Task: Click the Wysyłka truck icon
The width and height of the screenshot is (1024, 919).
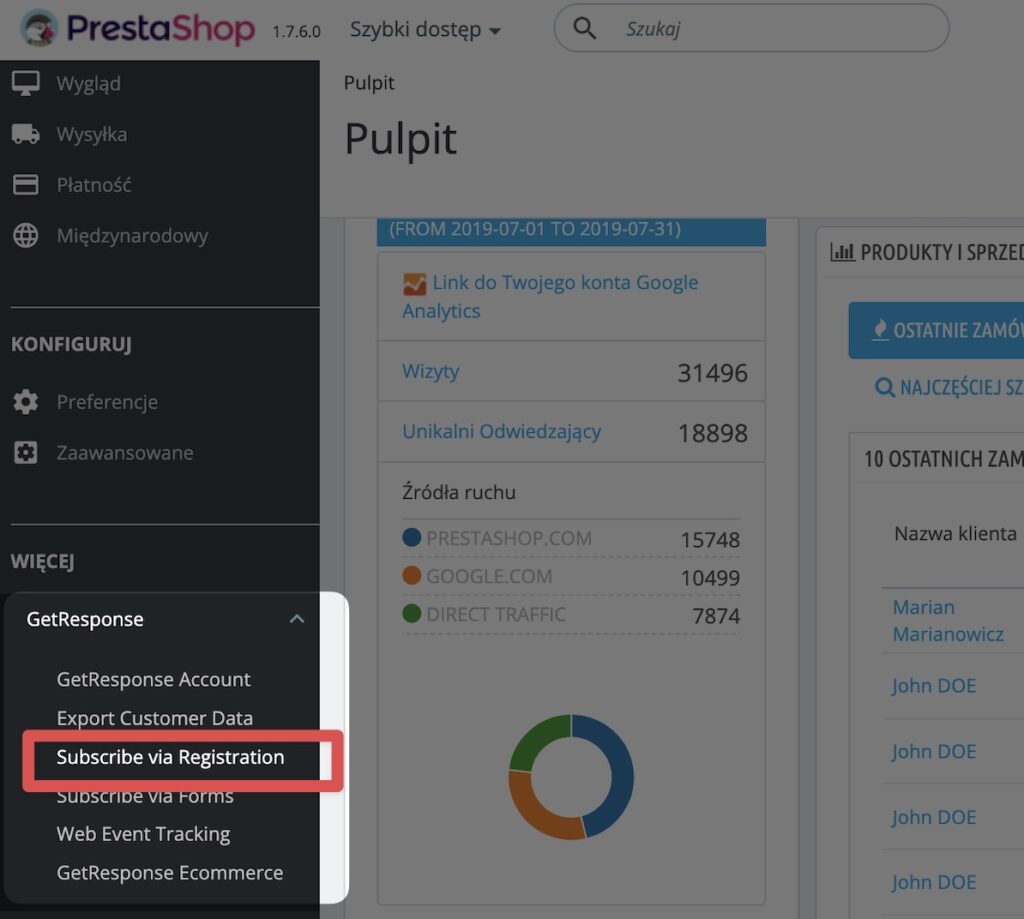Action: pyautogui.click(x=25, y=134)
